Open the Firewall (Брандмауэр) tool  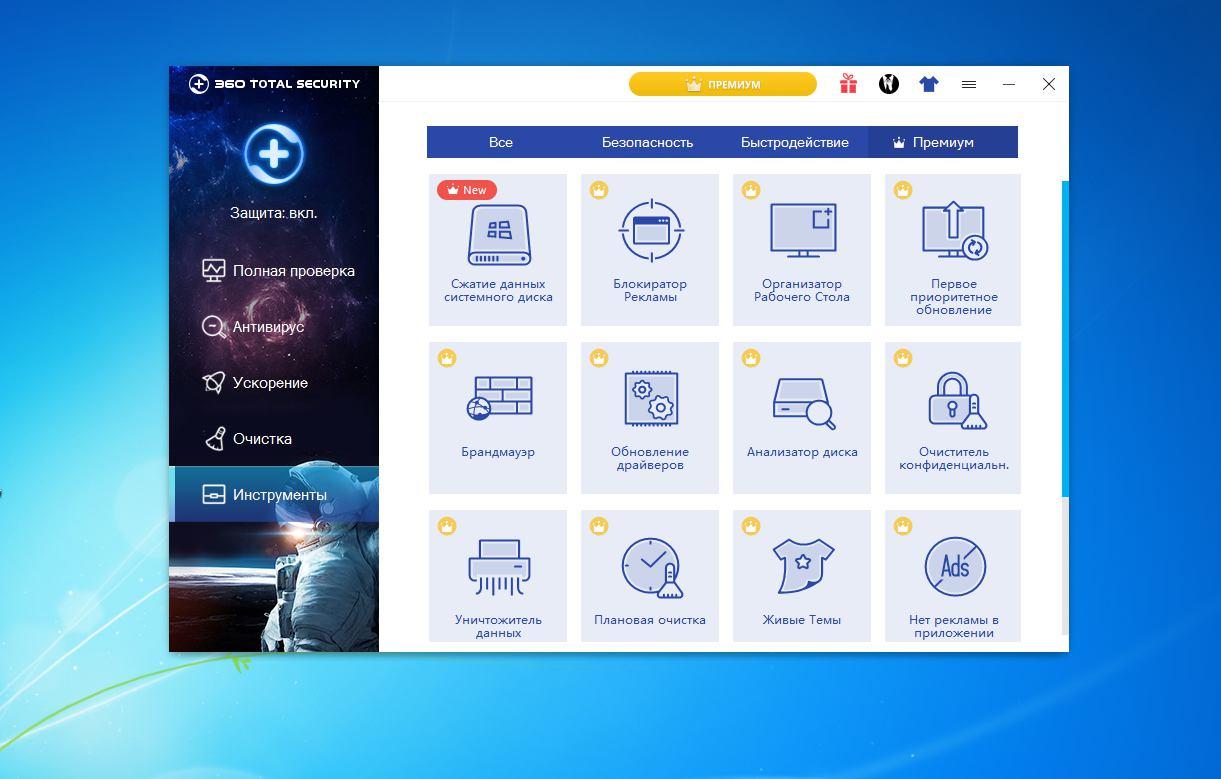pos(498,417)
